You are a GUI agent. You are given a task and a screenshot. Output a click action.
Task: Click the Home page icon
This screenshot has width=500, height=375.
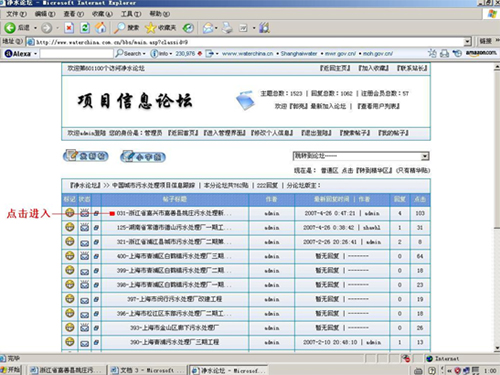[100, 28]
